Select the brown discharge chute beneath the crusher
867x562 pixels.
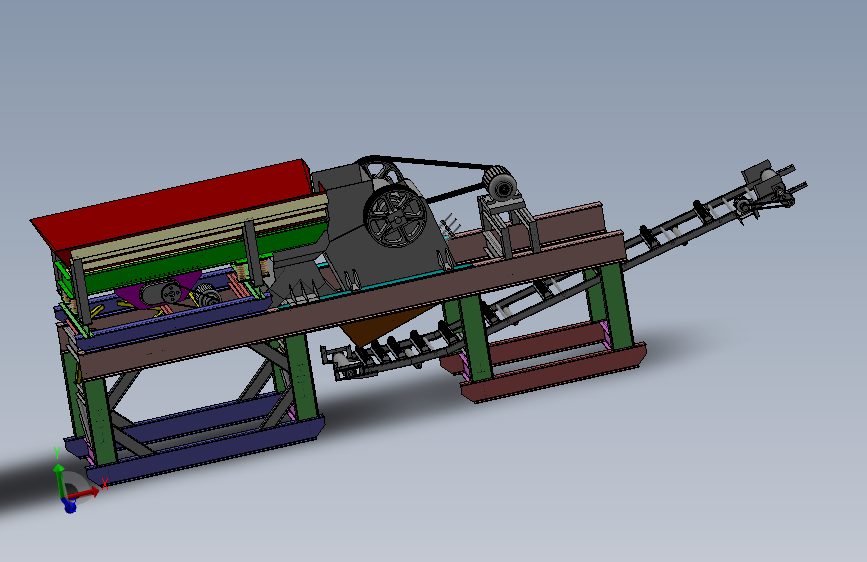(x=382, y=325)
